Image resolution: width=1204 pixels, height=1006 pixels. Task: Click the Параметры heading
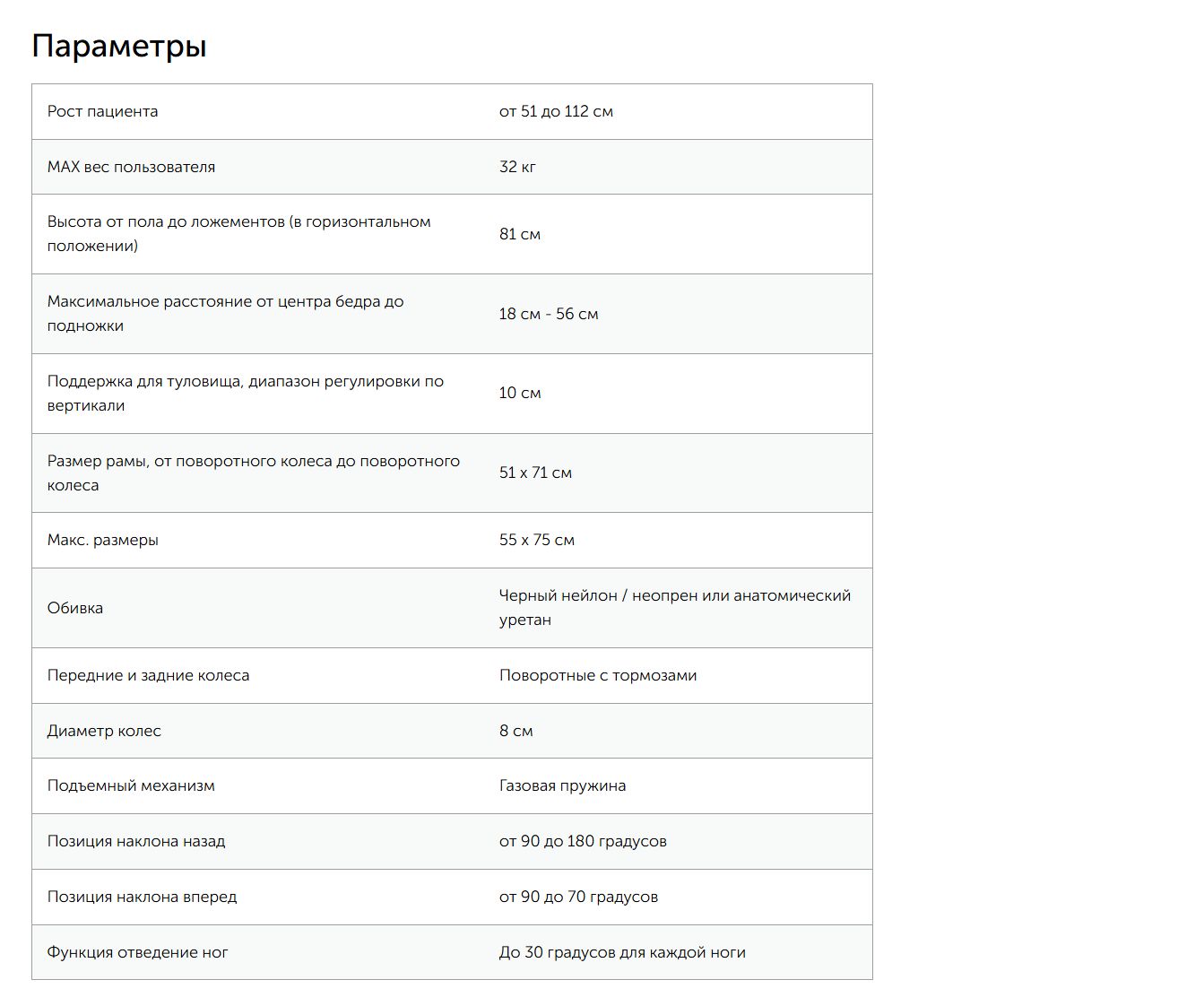pyautogui.click(x=119, y=46)
